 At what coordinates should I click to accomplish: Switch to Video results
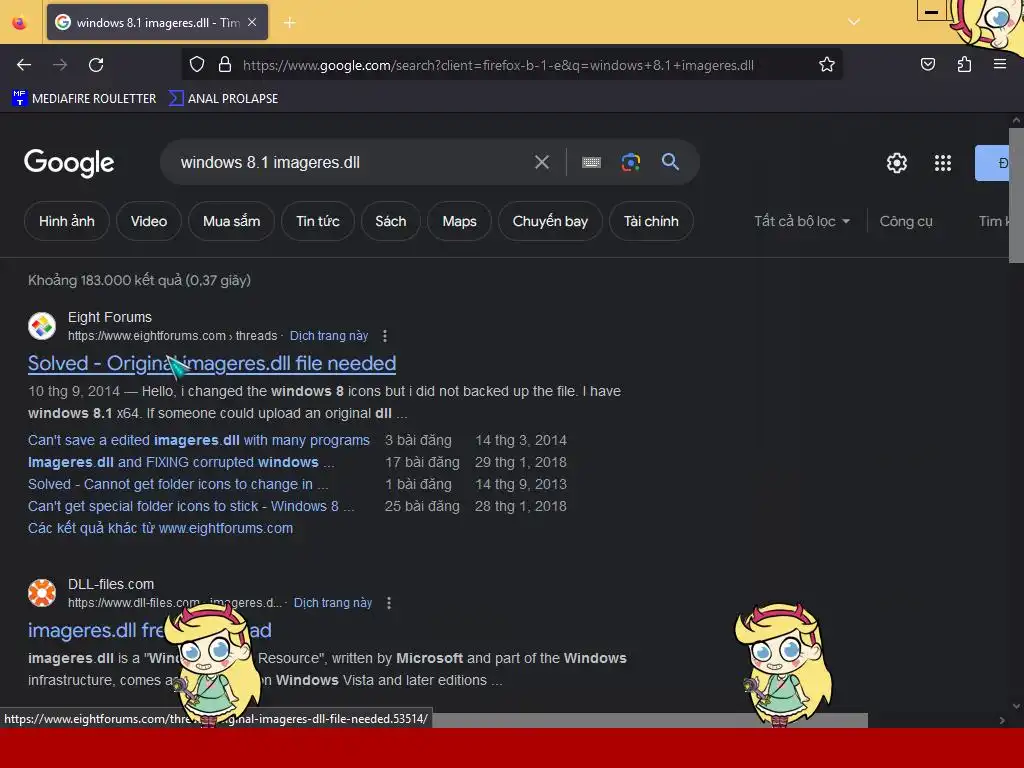149,221
